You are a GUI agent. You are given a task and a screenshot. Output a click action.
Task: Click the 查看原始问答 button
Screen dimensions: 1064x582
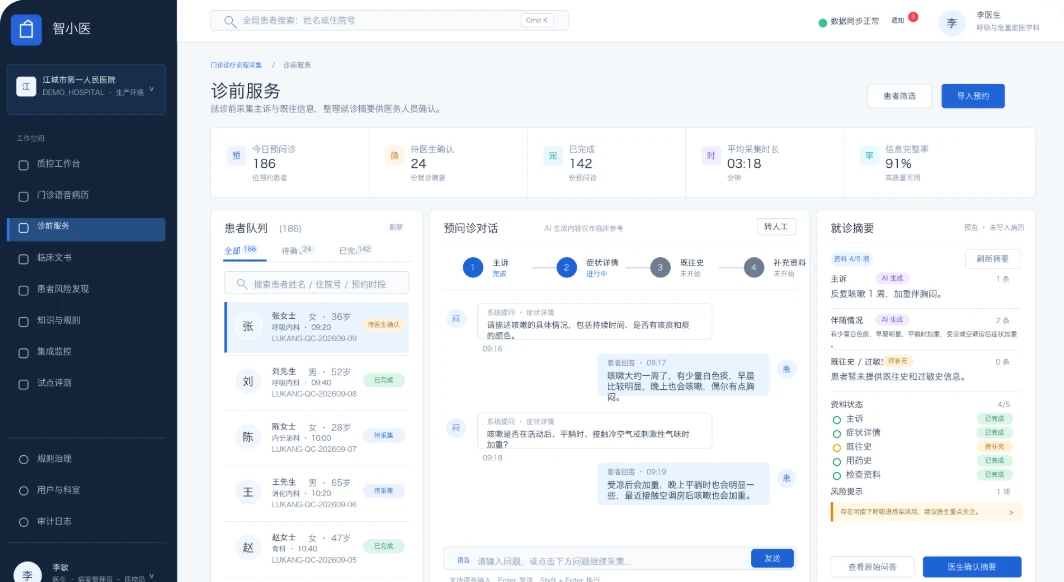[x=872, y=566]
